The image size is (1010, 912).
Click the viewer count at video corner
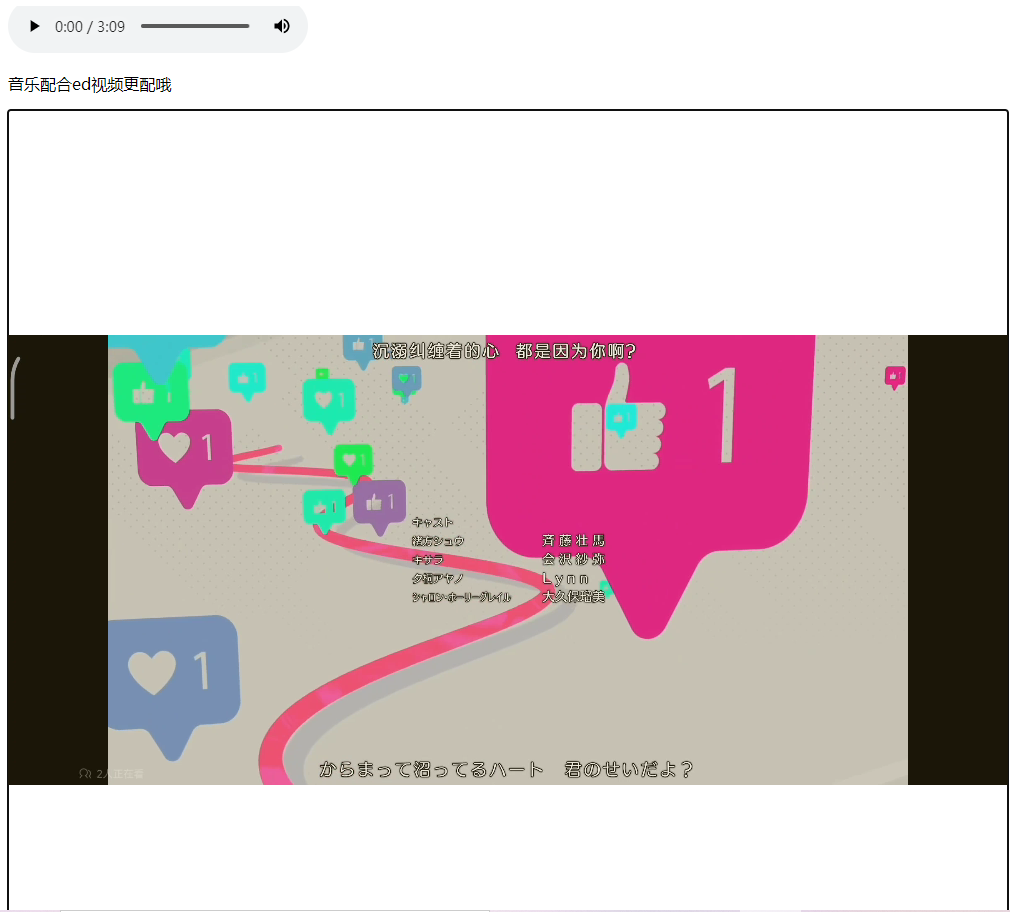coord(111,774)
